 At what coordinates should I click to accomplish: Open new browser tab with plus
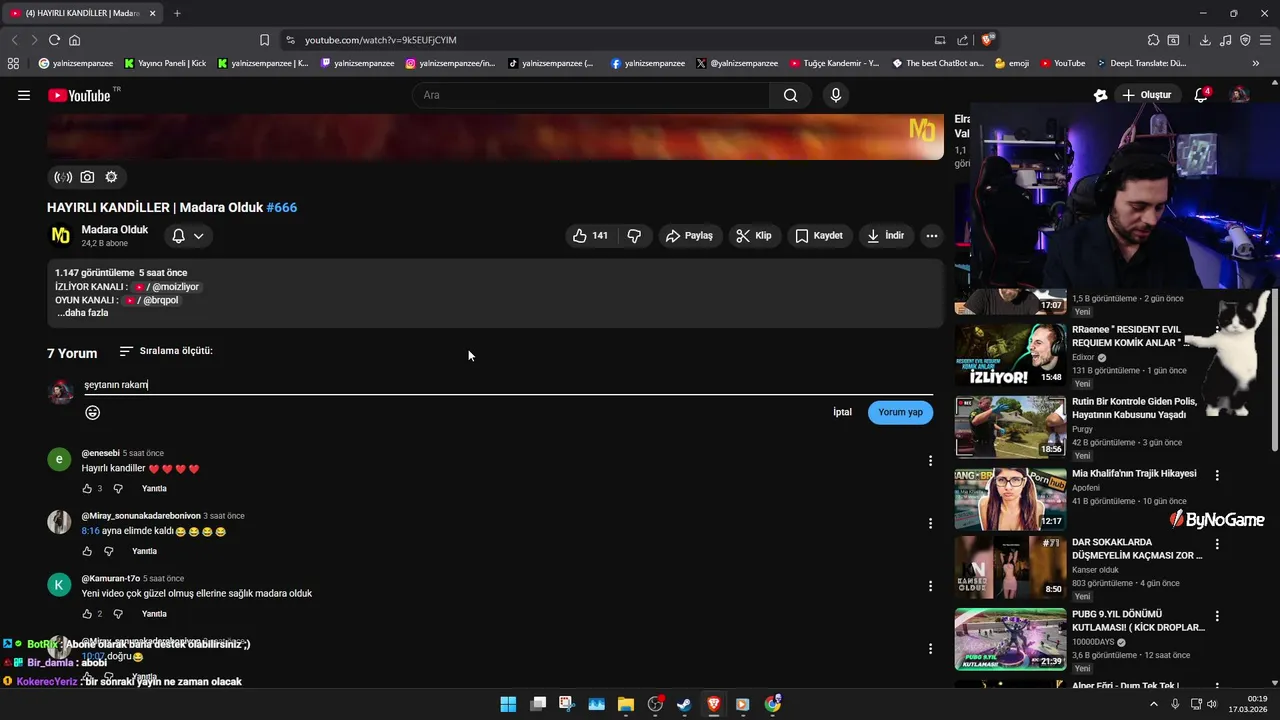[177, 13]
